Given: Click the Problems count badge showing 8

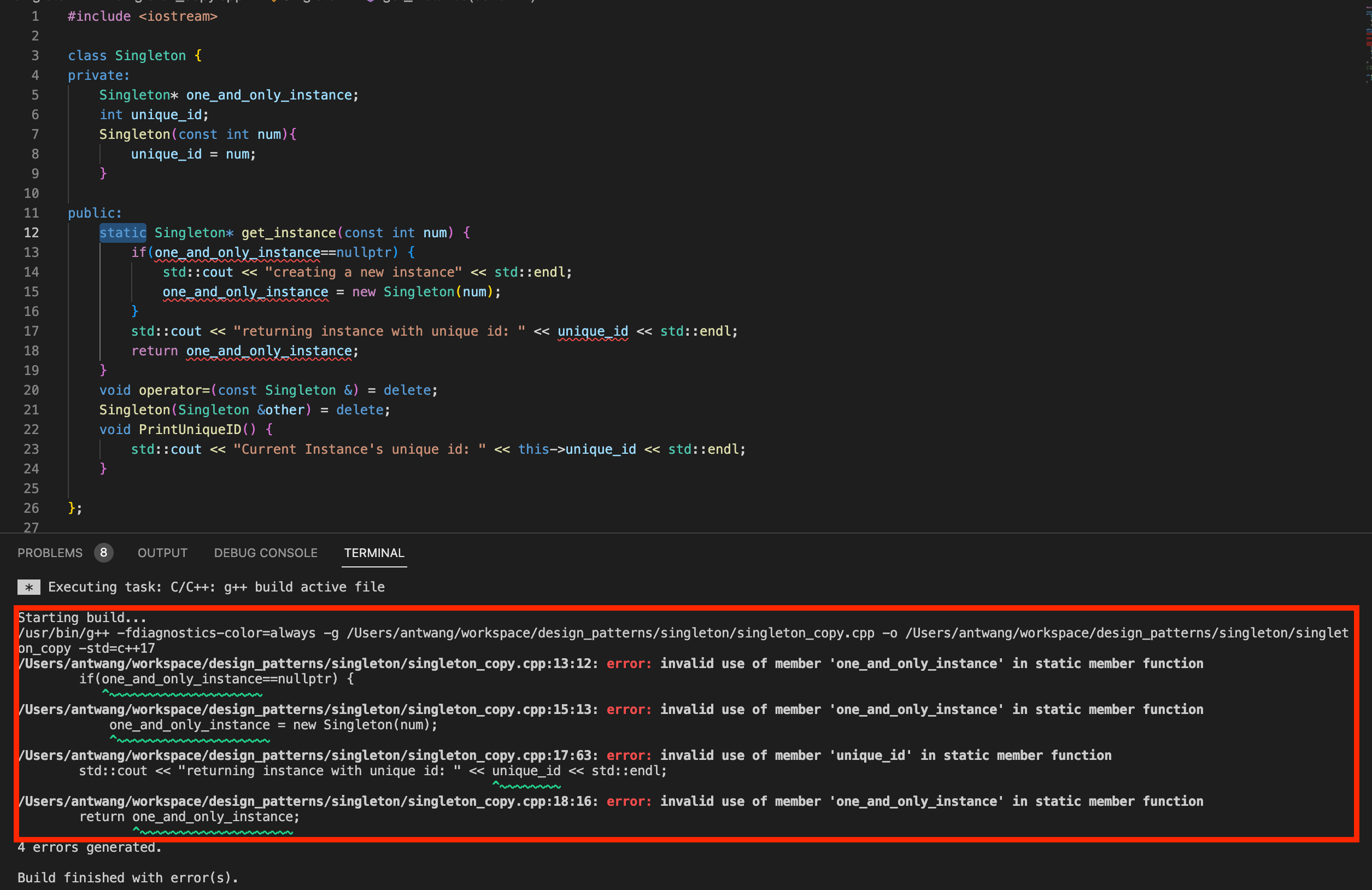Looking at the screenshot, I should click(103, 552).
